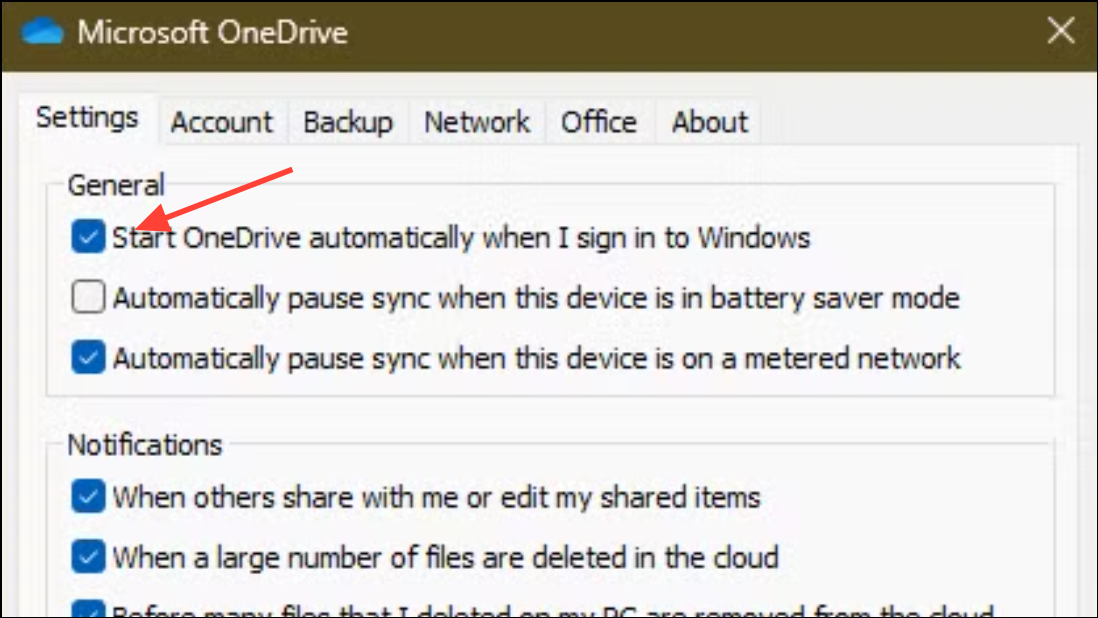The height and width of the screenshot is (618, 1098).
Task: Click the Notifications group heading
Action: 144,444
